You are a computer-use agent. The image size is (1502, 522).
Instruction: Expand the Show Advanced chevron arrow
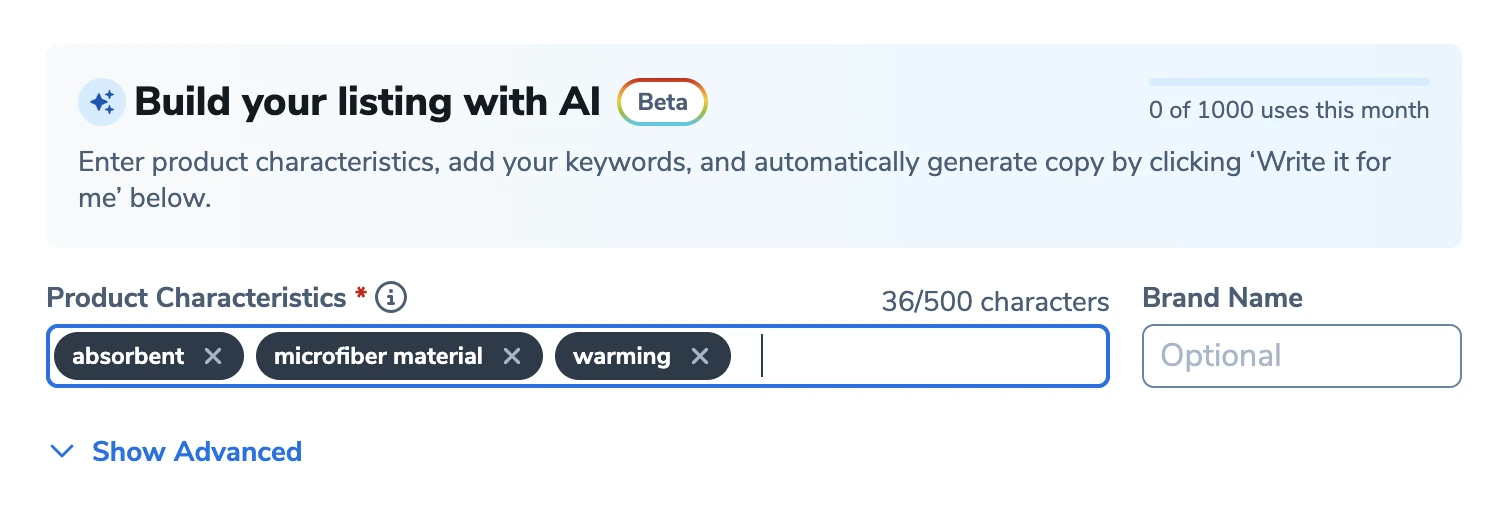click(x=62, y=452)
